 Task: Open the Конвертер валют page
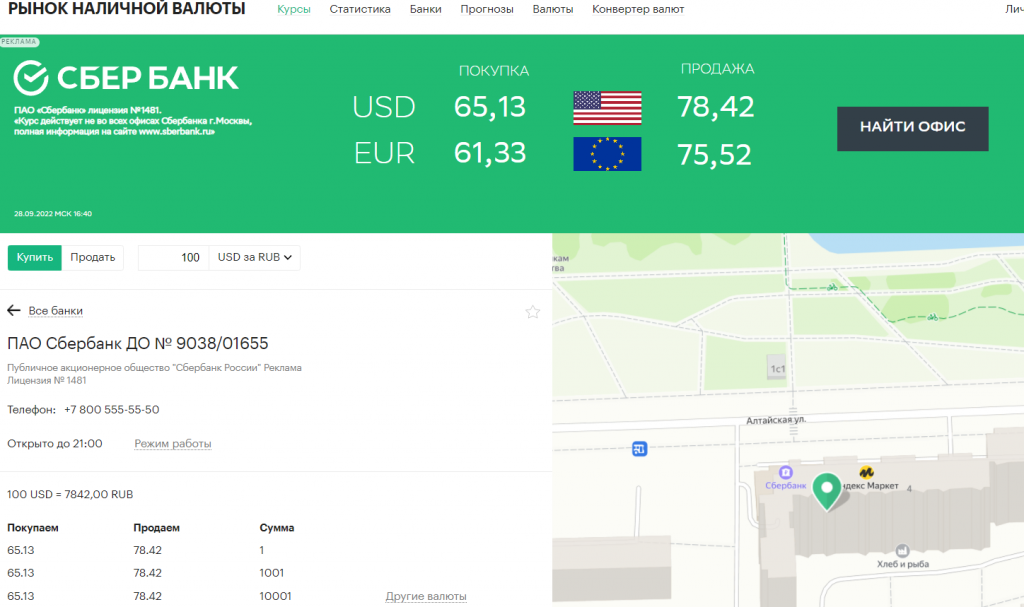click(x=638, y=9)
